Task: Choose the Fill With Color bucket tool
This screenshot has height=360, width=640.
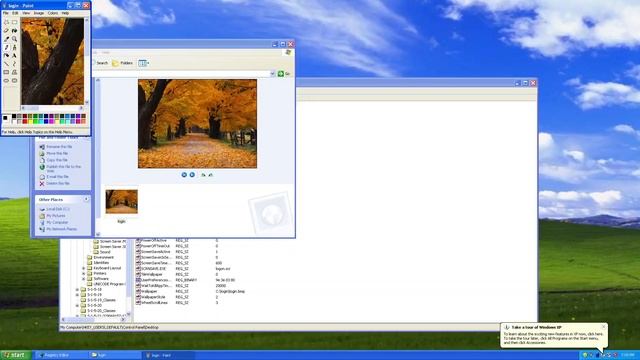Action: (x=14, y=31)
